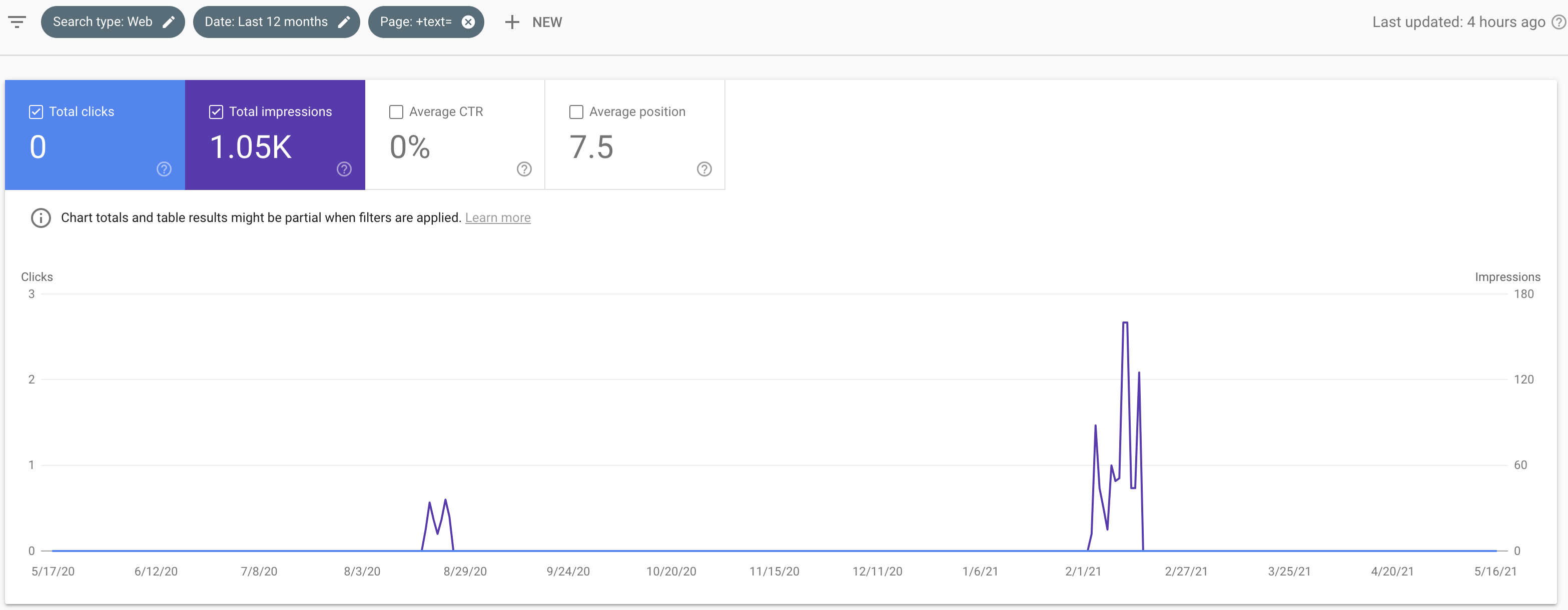This screenshot has width=1568, height=610.
Task: Click the 12/11/20 date label on axis
Action: click(877, 571)
